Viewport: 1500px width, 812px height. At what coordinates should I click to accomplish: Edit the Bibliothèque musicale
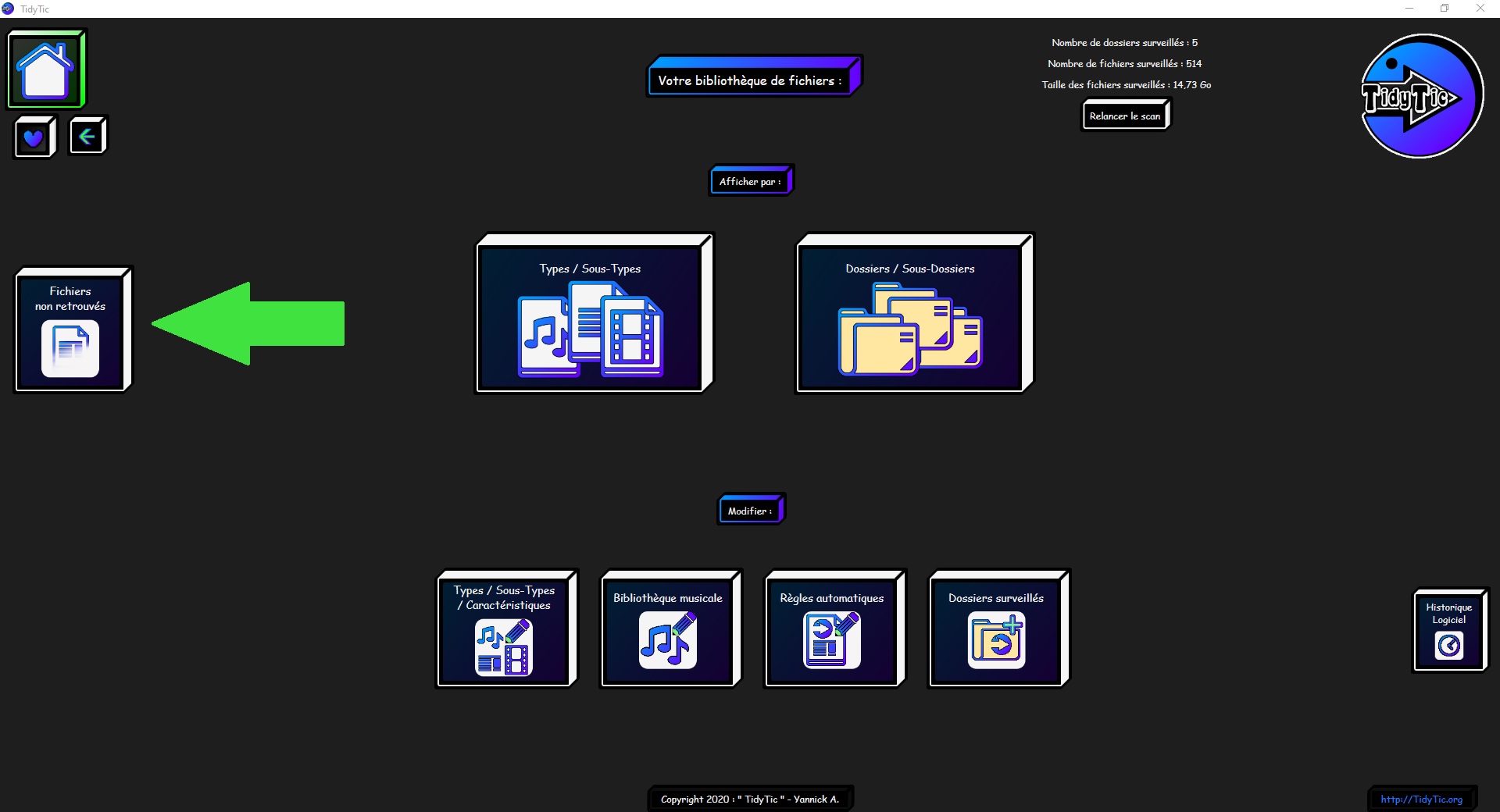(670, 629)
